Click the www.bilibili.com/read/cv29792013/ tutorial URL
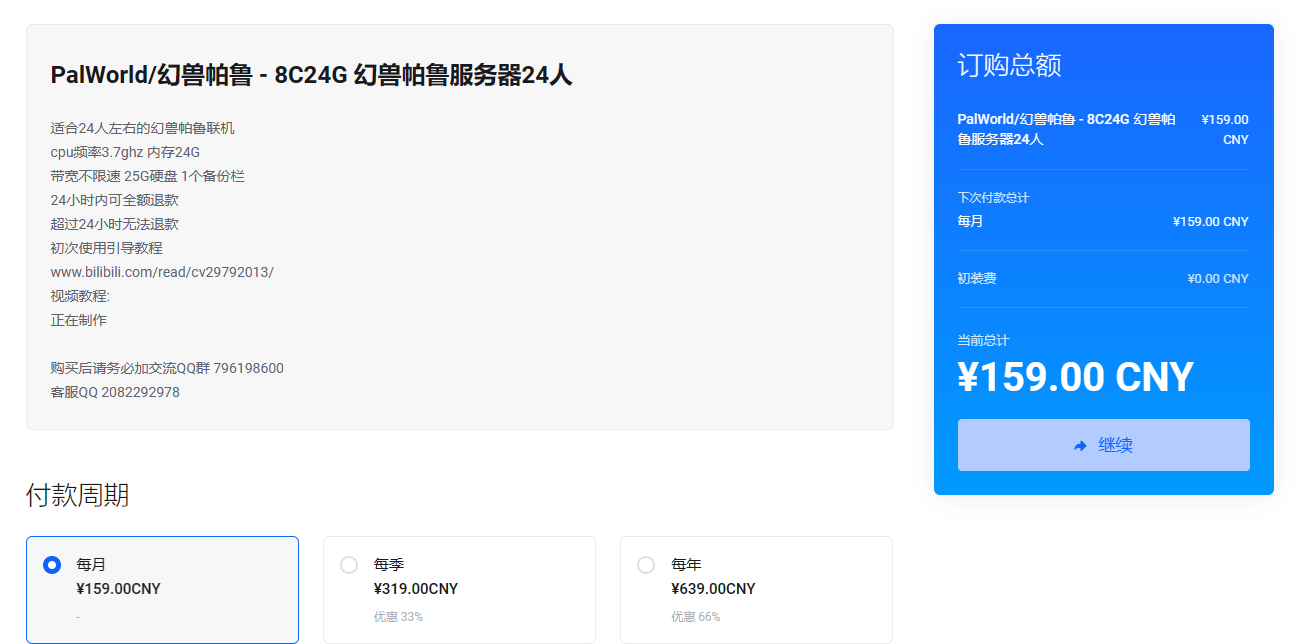Screen dimensions: 1303x644 coord(162,272)
